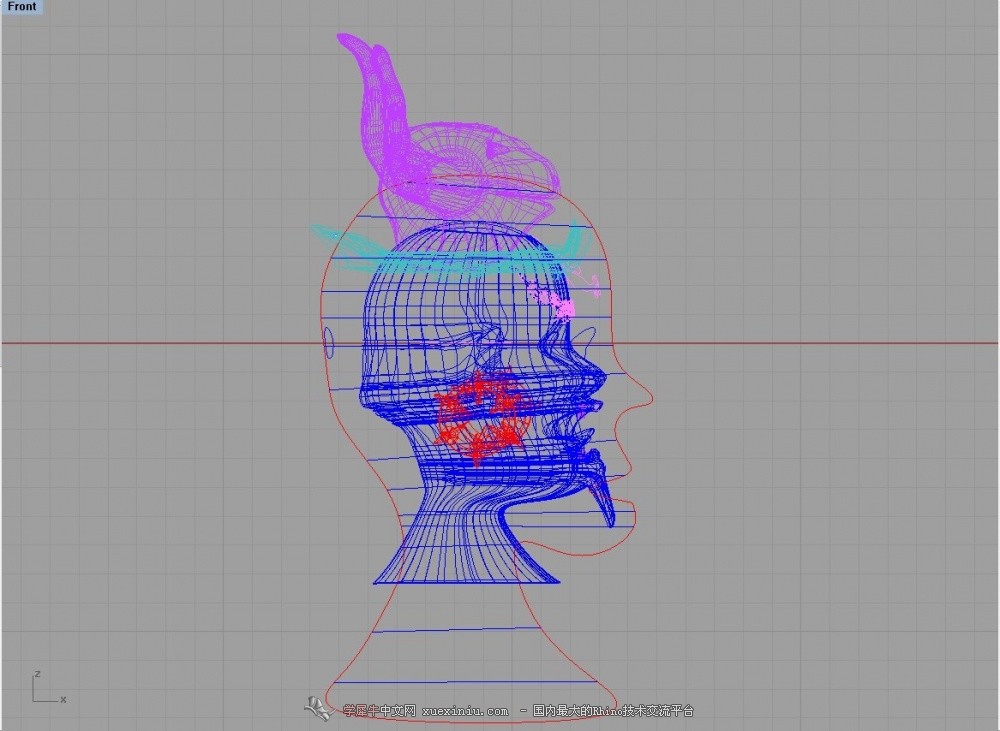Select the red mesh cluster inside the cheek
Image resolution: width=1000 pixels, height=731 pixels.
(x=480, y=415)
